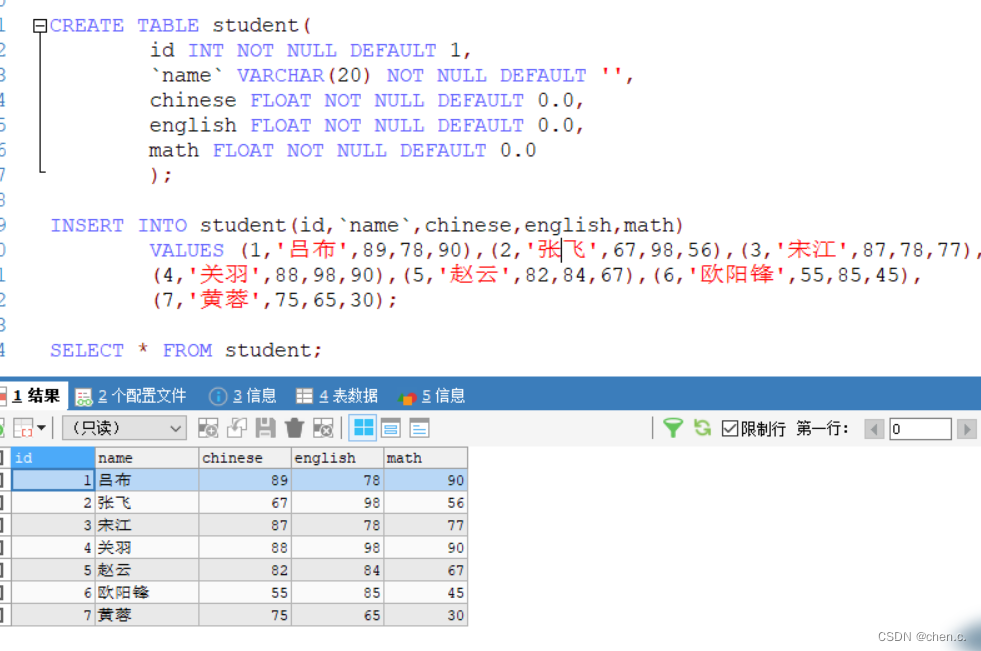The width and height of the screenshot is (981, 651).
Task: Click CREATE keyword in the editor
Action: pyautogui.click(x=87, y=26)
